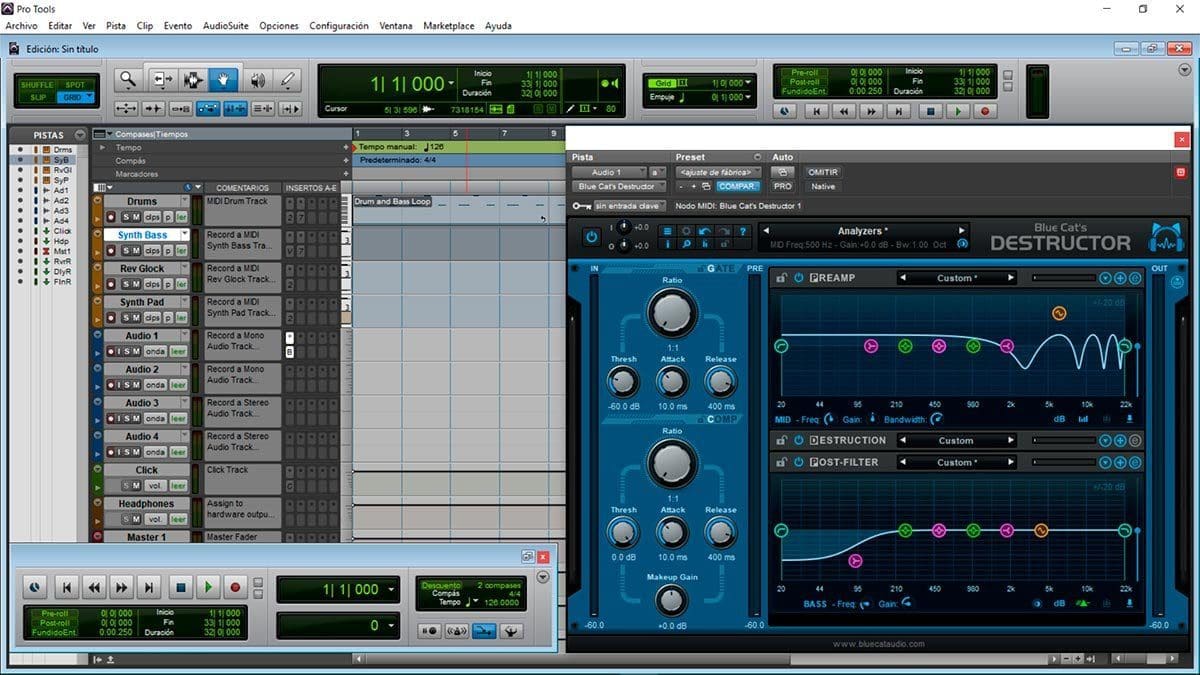Click the Gate Ratio knob

coord(672,313)
